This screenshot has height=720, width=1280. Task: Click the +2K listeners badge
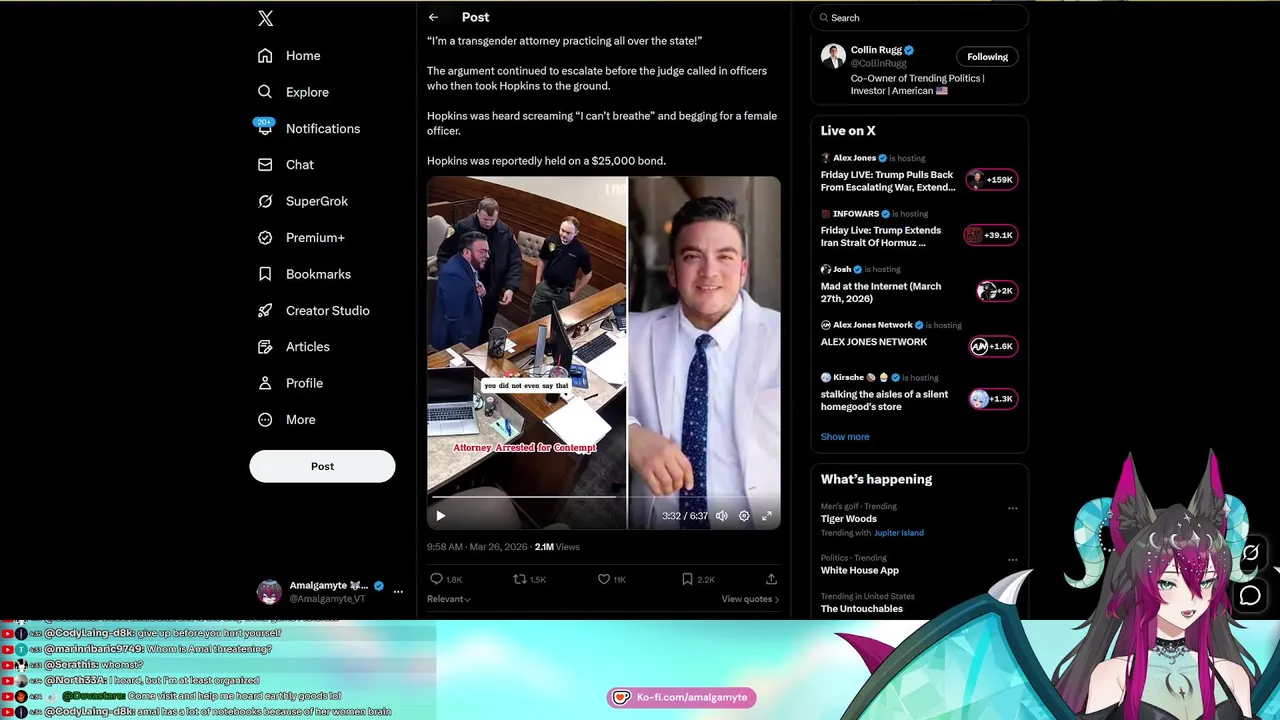(x=997, y=291)
